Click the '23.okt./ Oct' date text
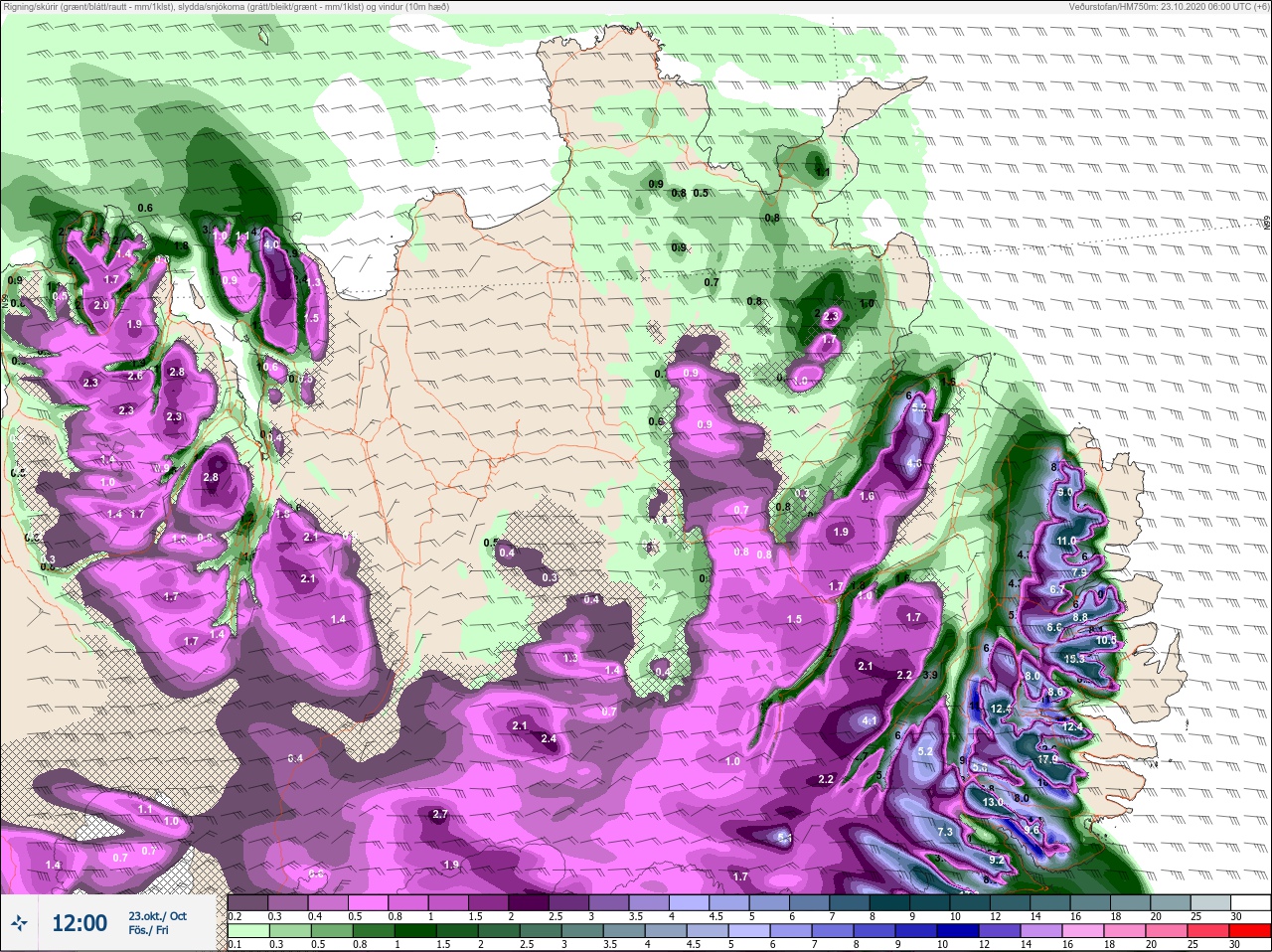This screenshot has width=1272, height=952. (157, 916)
